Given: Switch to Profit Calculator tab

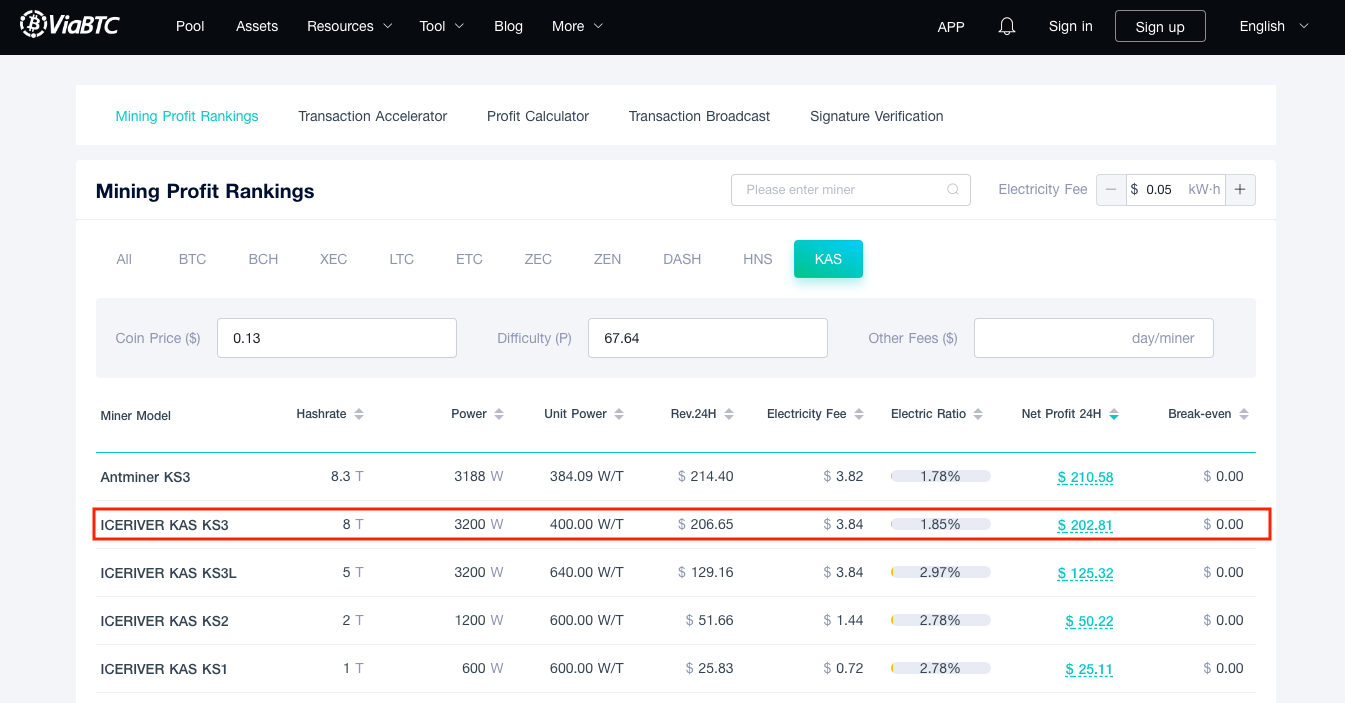Looking at the screenshot, I should coord(538,116).
